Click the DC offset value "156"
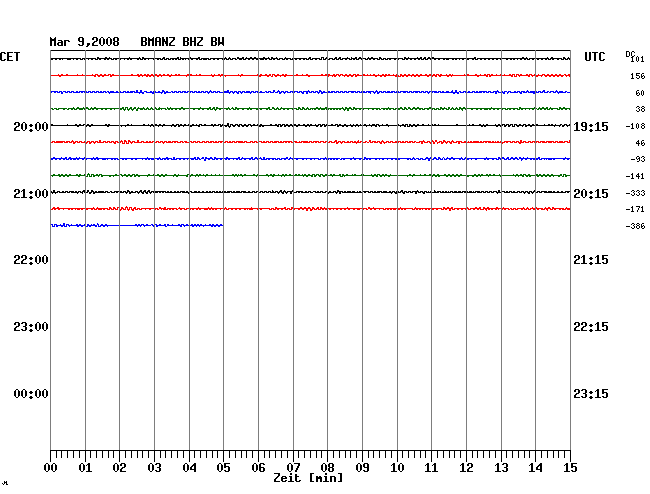This screenshot has height=494, width=650. (638, 76)
